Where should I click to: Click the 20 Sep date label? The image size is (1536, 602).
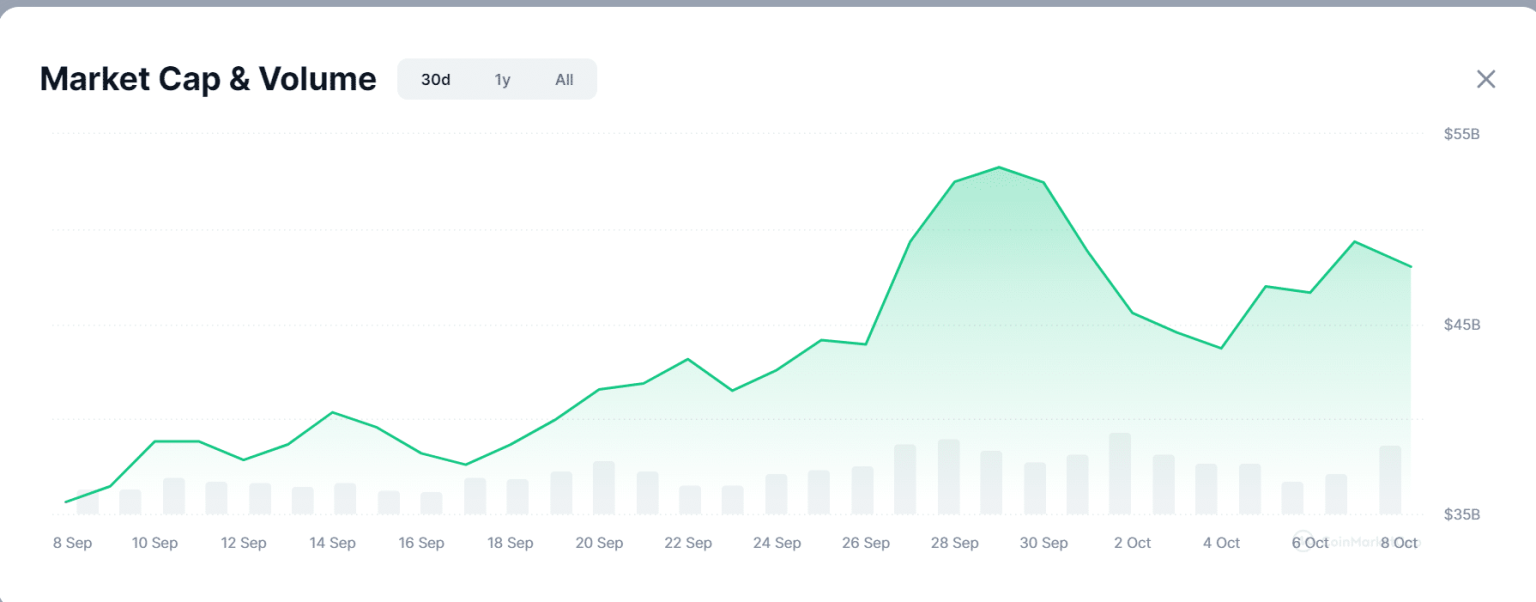(x=599, y=543)
